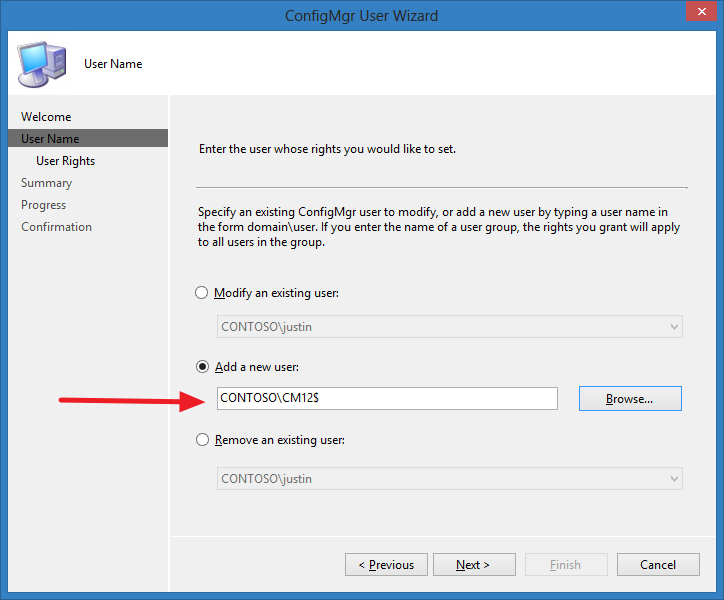The image size is (724, 600).
Task: Select the Progress step in sidebar
Action: pyautogui.click(x=43, y=205)
